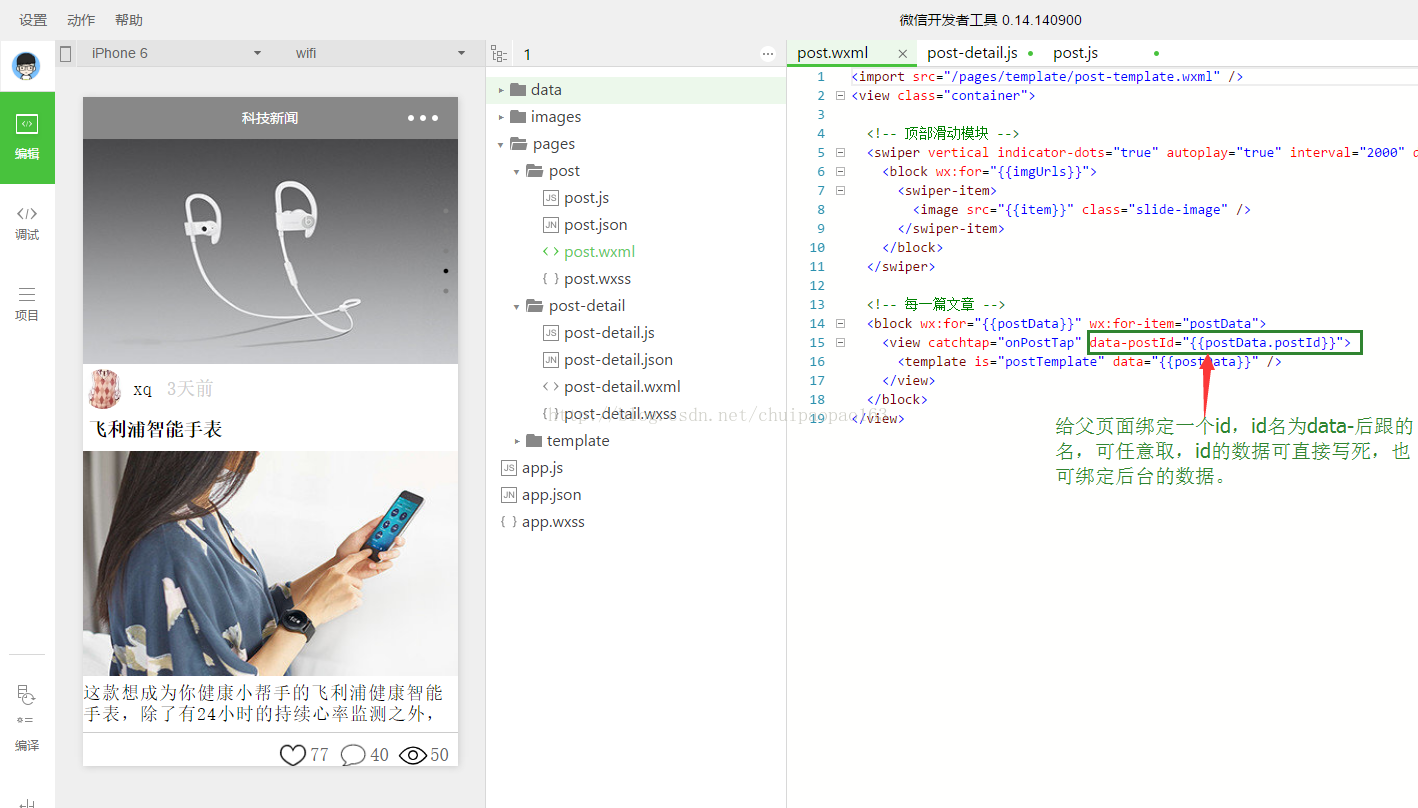Tap the simulator three-dot menu icon
This screenshot has width=1418, height=808.
click(x=423, y=118)
